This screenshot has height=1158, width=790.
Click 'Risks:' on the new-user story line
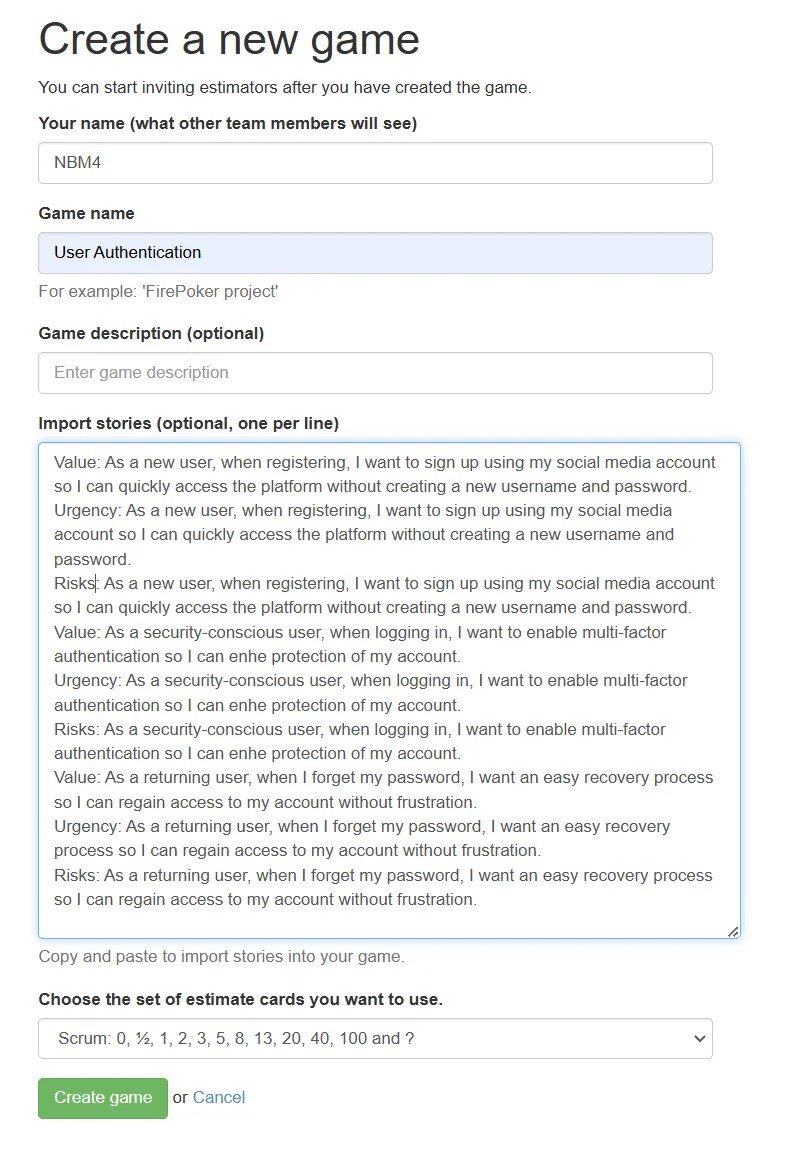click(x=76, y=583)
